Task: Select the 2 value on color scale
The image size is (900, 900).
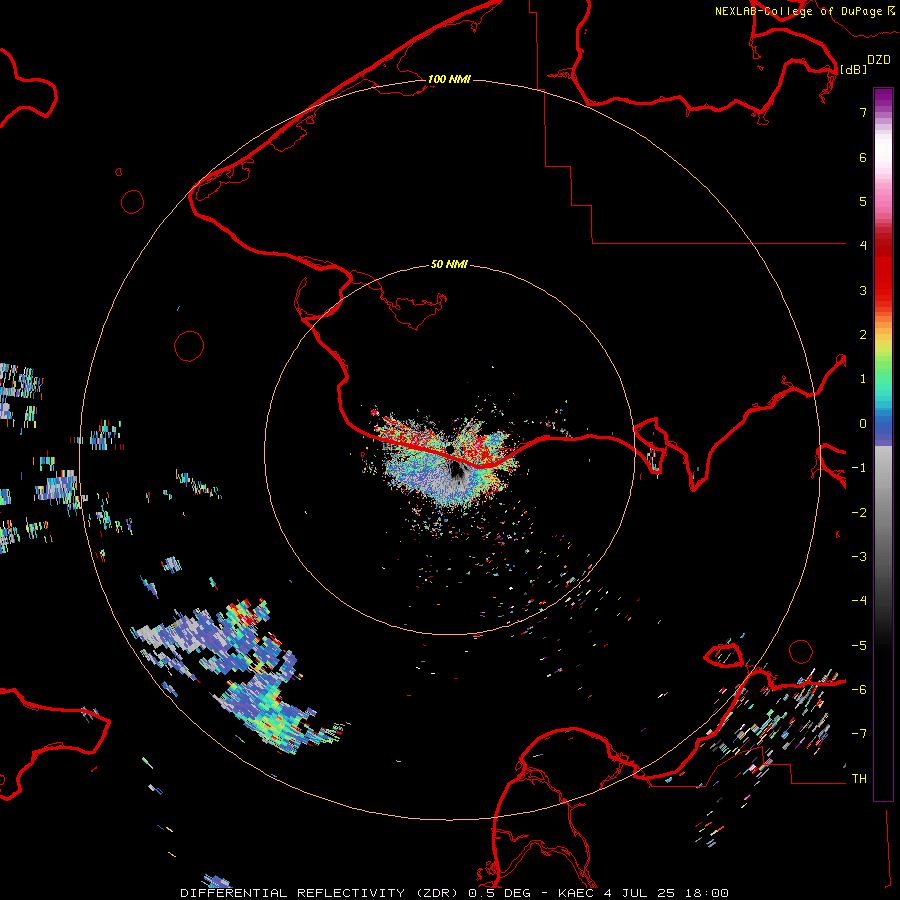Action: (x=863, y=335)
